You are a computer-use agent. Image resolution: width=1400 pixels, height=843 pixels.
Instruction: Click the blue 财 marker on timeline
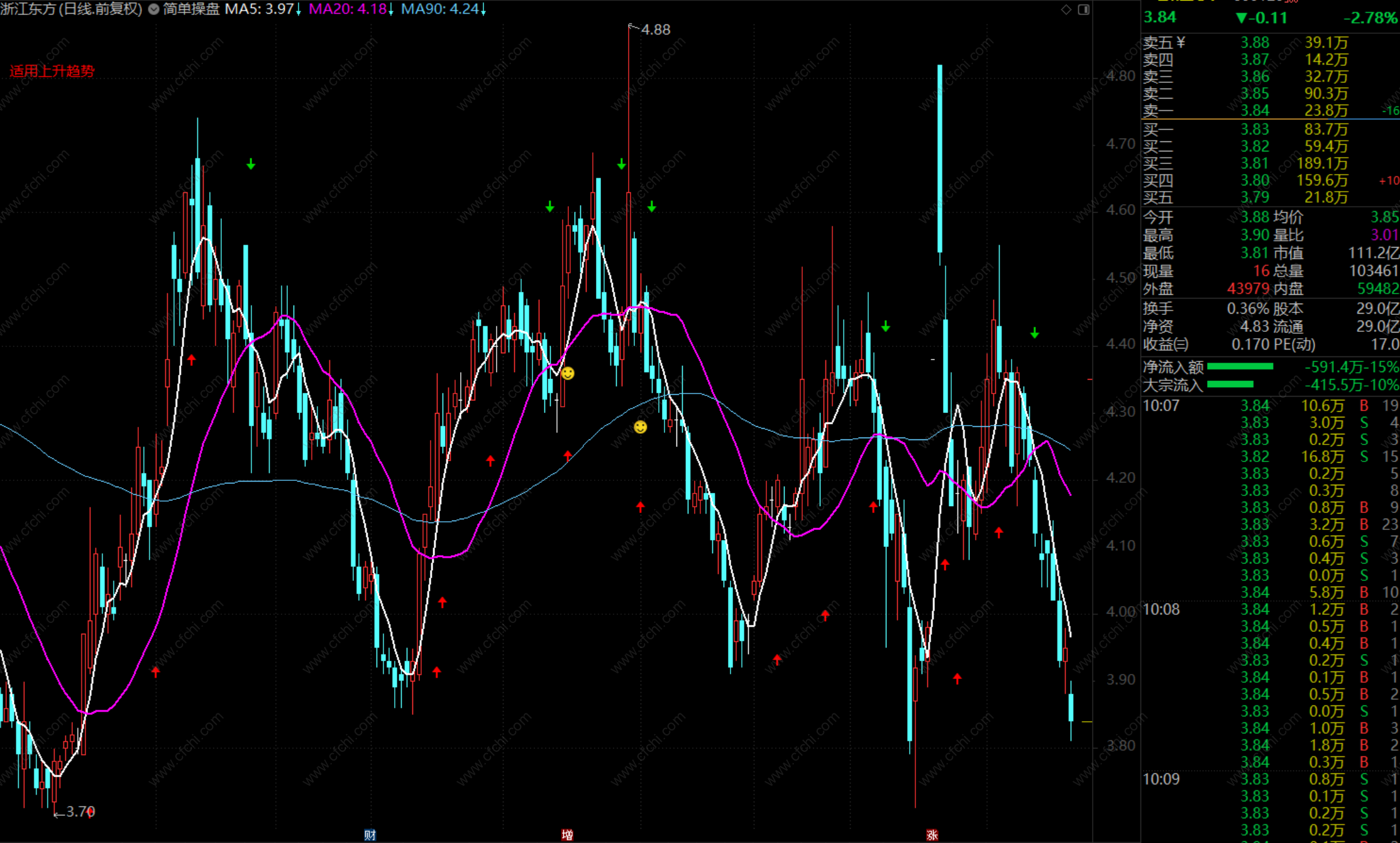[x=370, y=835]
